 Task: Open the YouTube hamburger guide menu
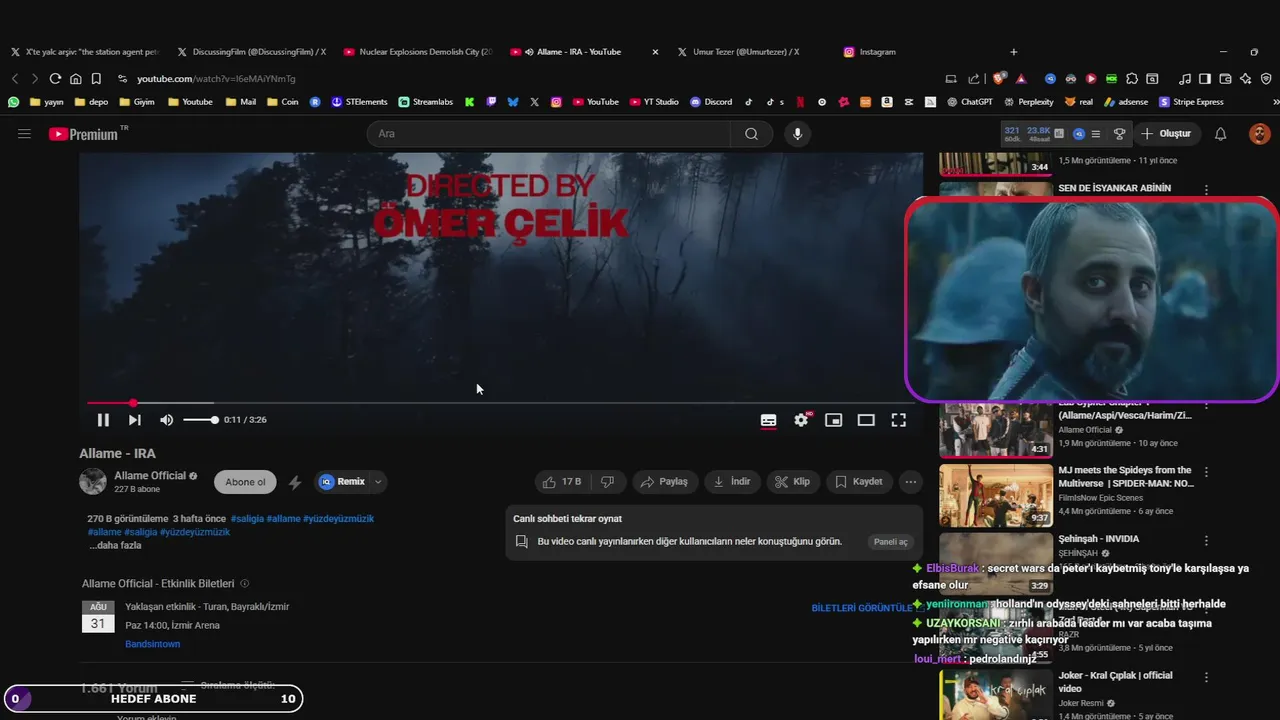[24, 133]
